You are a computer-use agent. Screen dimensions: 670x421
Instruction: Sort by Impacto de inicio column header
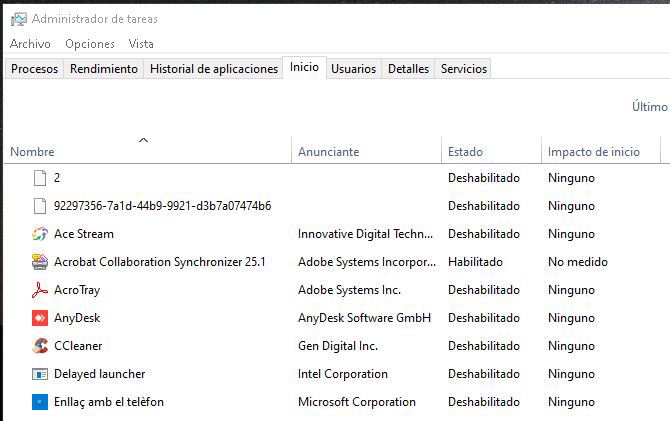[x=601, y=151]
